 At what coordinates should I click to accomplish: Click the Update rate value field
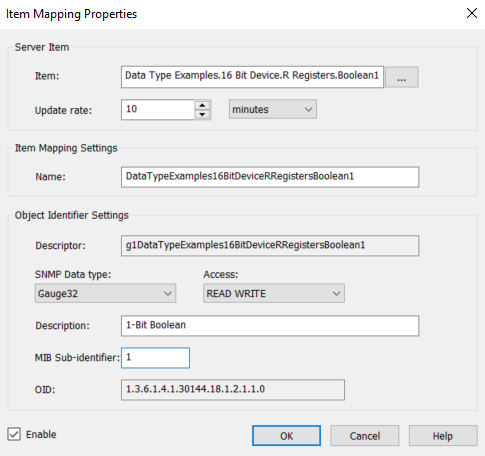coord(158,109)
